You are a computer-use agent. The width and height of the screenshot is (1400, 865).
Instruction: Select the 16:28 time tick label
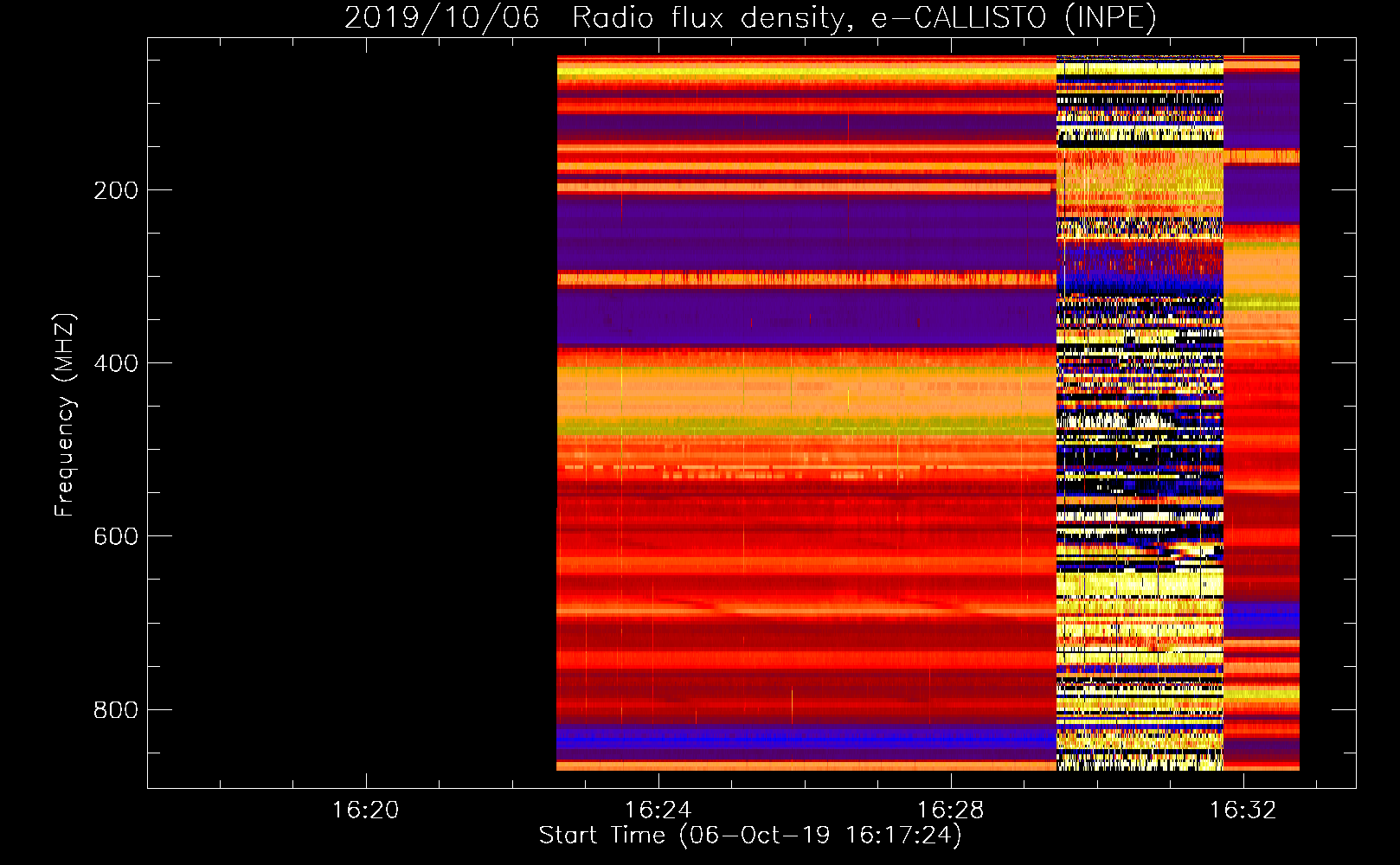pyautogui.click(x=951, y=811)
